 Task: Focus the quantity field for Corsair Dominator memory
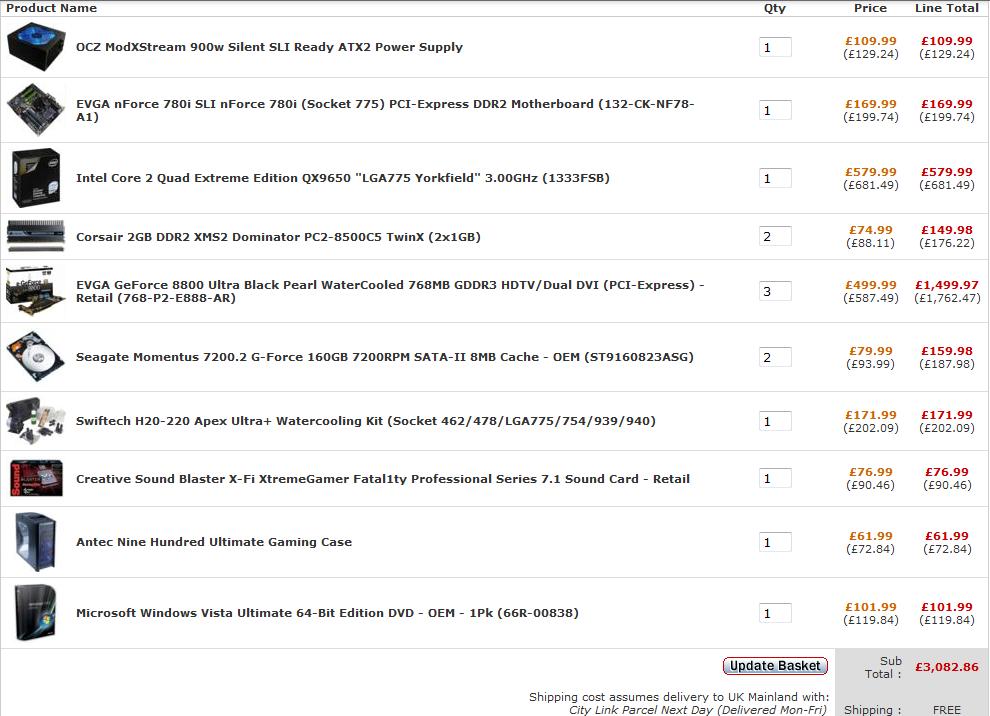(775, 236)
